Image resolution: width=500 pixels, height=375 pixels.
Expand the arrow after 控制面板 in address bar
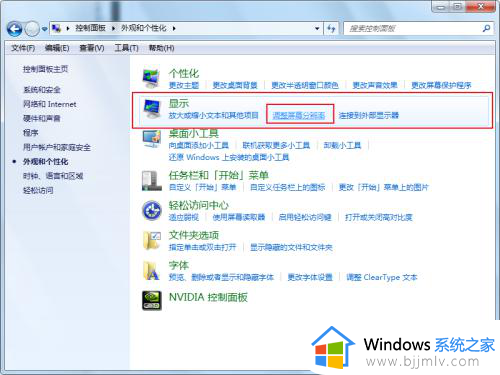113,28
